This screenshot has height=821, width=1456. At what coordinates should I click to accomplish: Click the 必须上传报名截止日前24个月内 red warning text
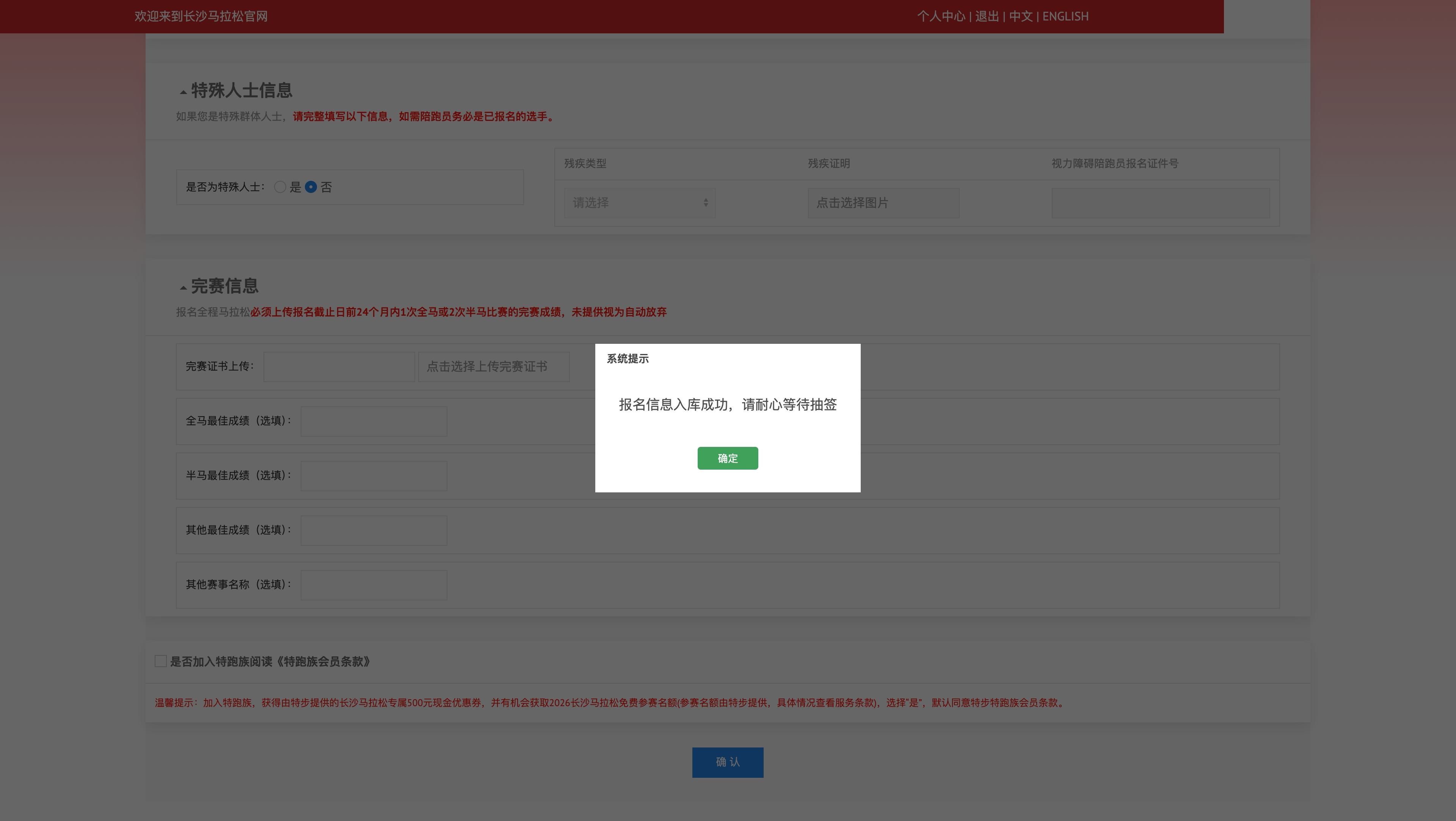pos(458,312)
